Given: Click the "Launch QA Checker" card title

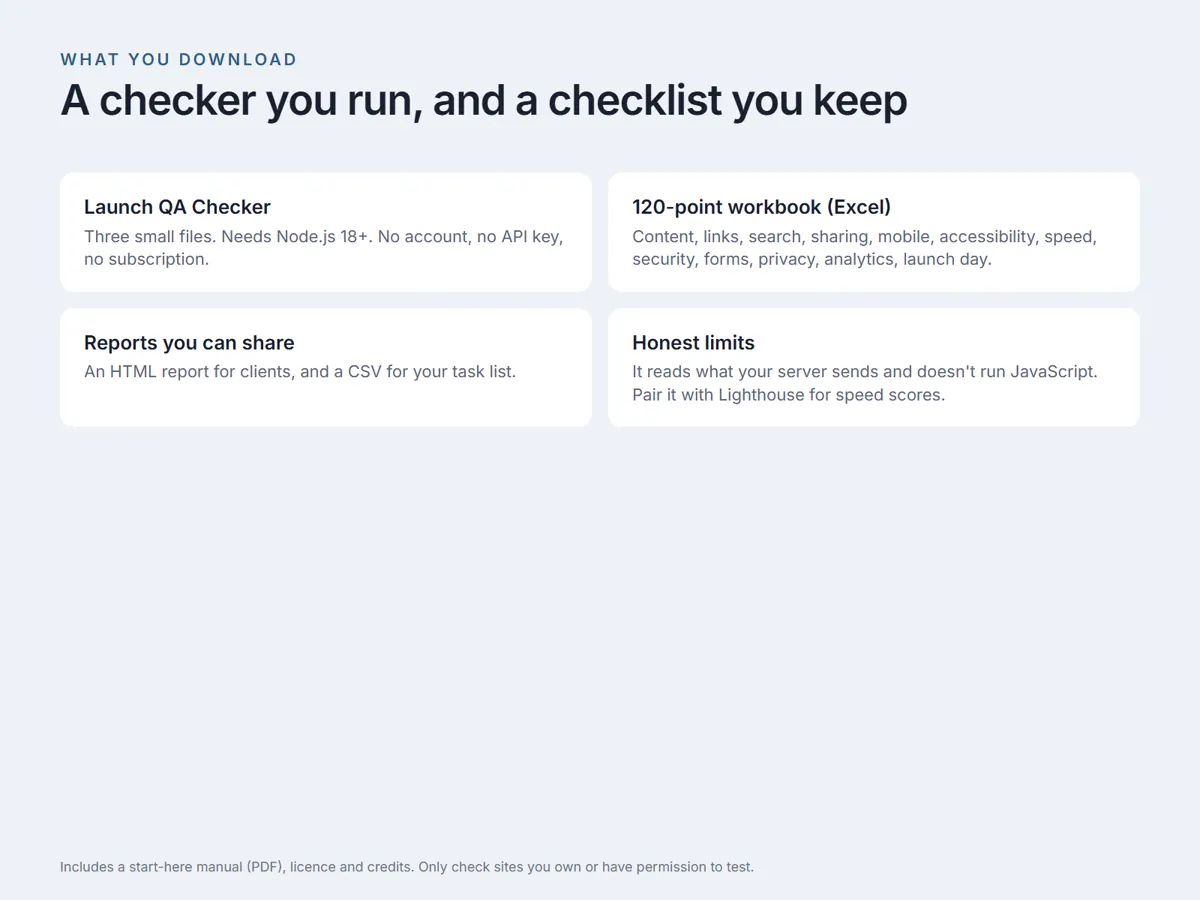Looking at the screenshot, I should (177, 207).
